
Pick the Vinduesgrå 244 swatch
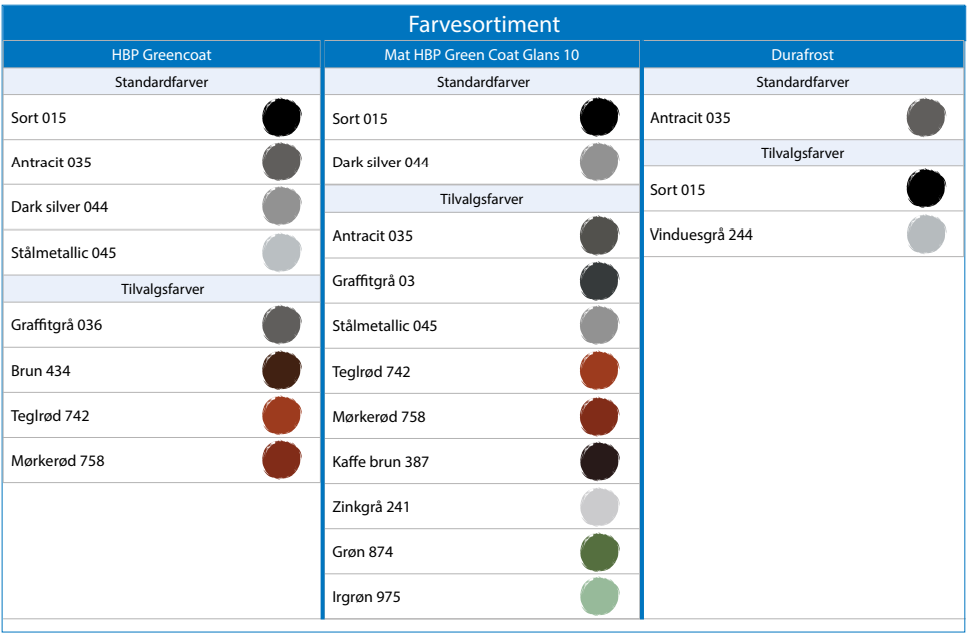click(x=926, y=234)
